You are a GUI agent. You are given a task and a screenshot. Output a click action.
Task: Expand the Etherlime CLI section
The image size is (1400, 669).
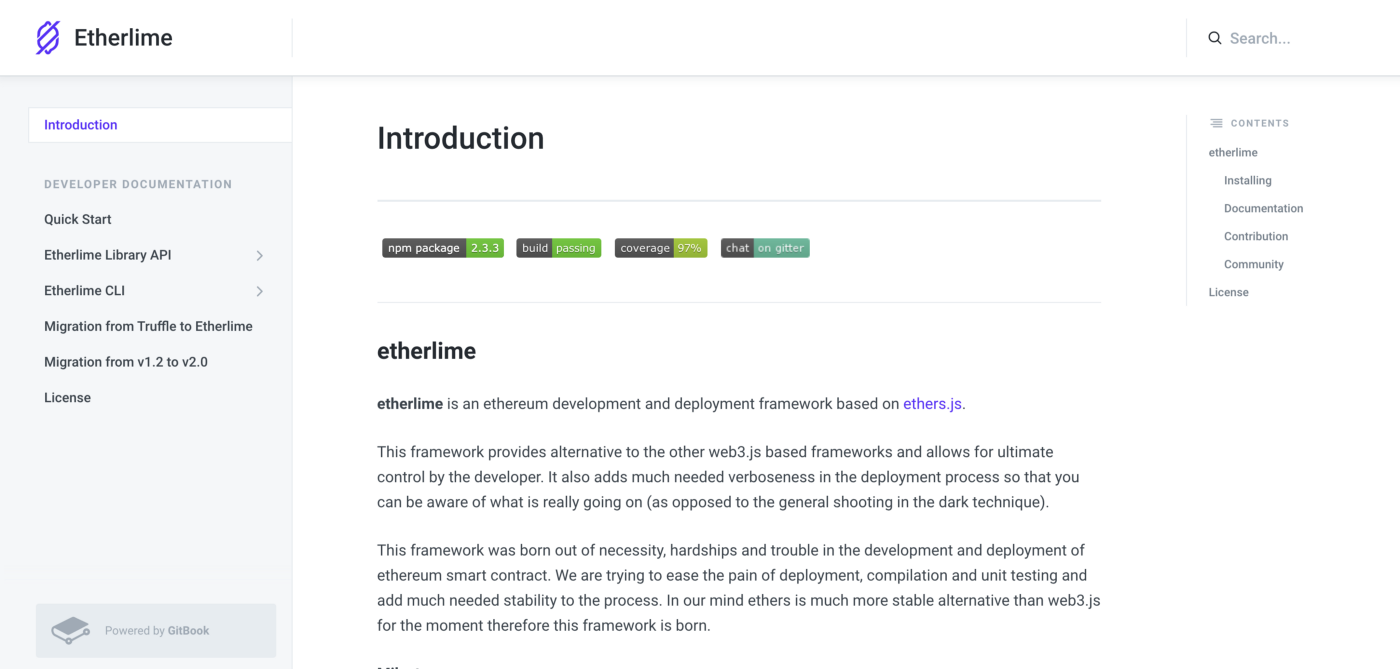[x=259, y=291]
